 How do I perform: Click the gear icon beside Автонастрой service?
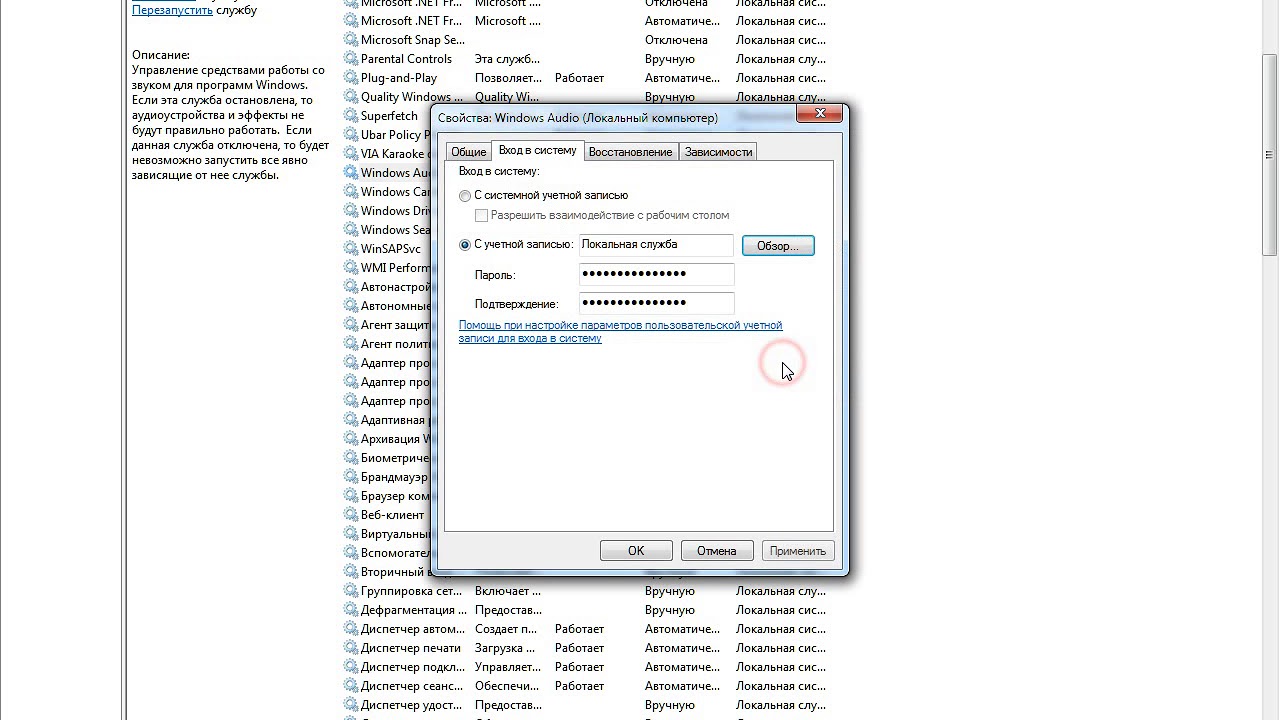point(351,287)
